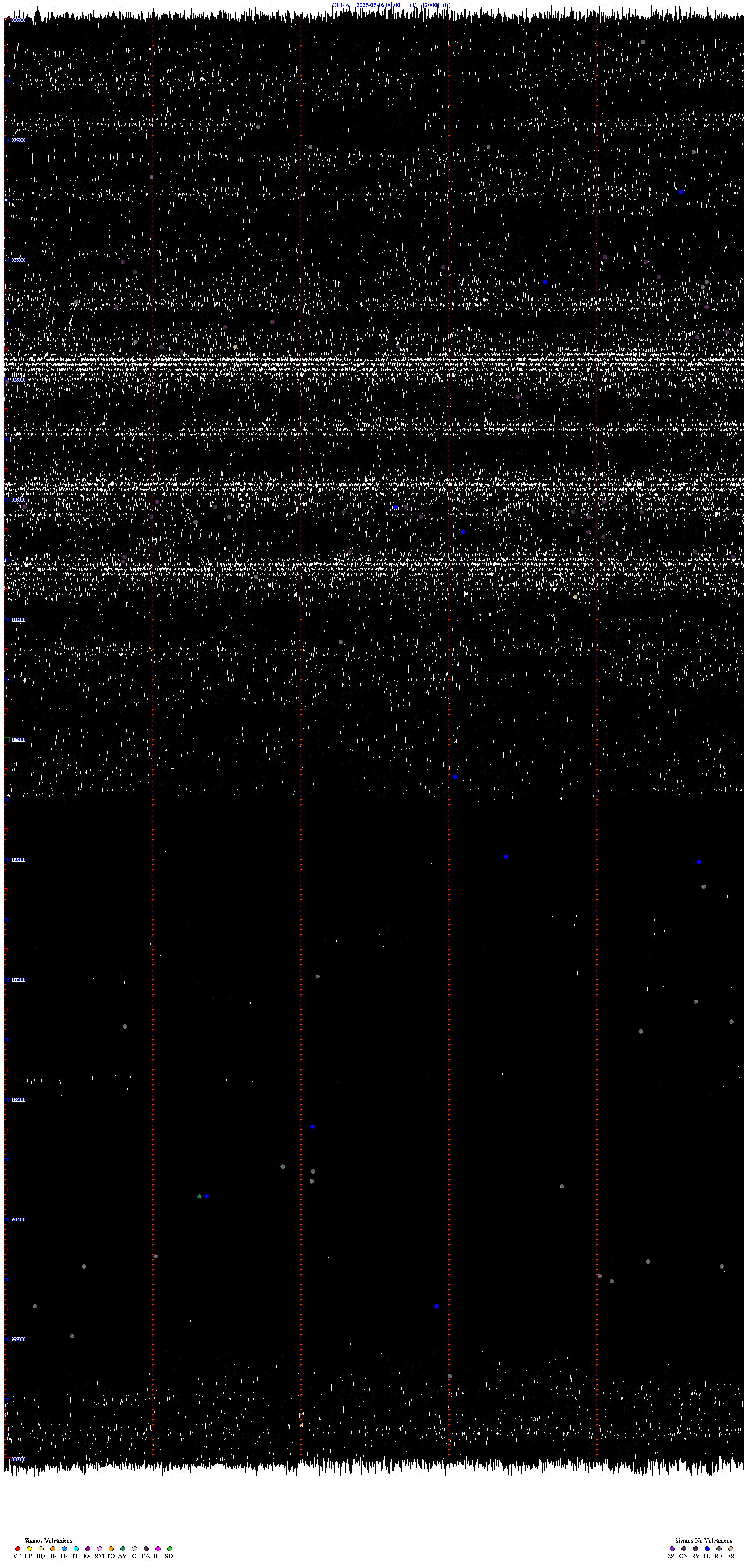748x1568 pixels.
Task: Select the blue TL legend swatch
Action: click(x=707, y=1549)
